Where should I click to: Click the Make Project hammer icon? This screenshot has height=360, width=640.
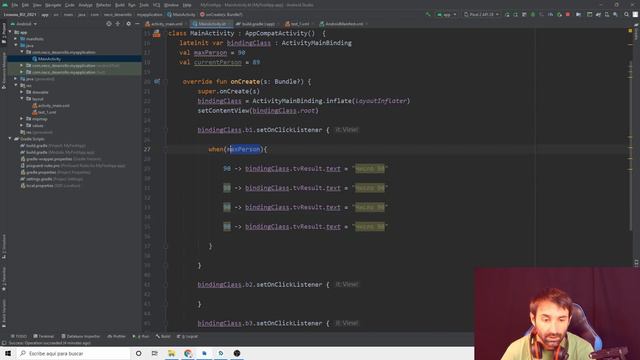point(427,14)
